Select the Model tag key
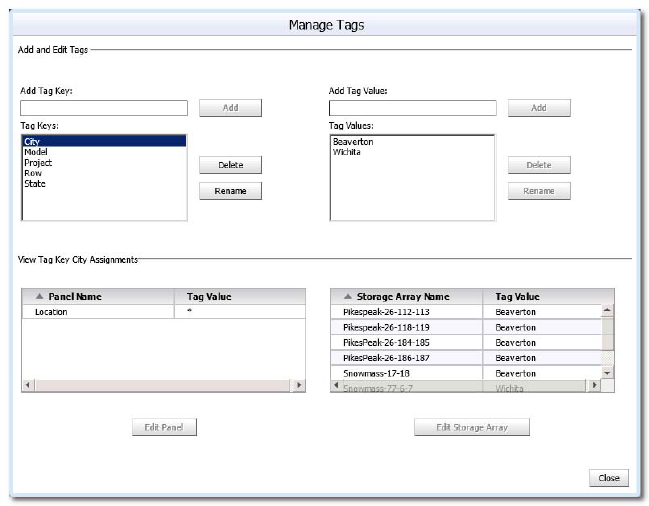Viewport: 649px width, 506px height. point(35,152)
